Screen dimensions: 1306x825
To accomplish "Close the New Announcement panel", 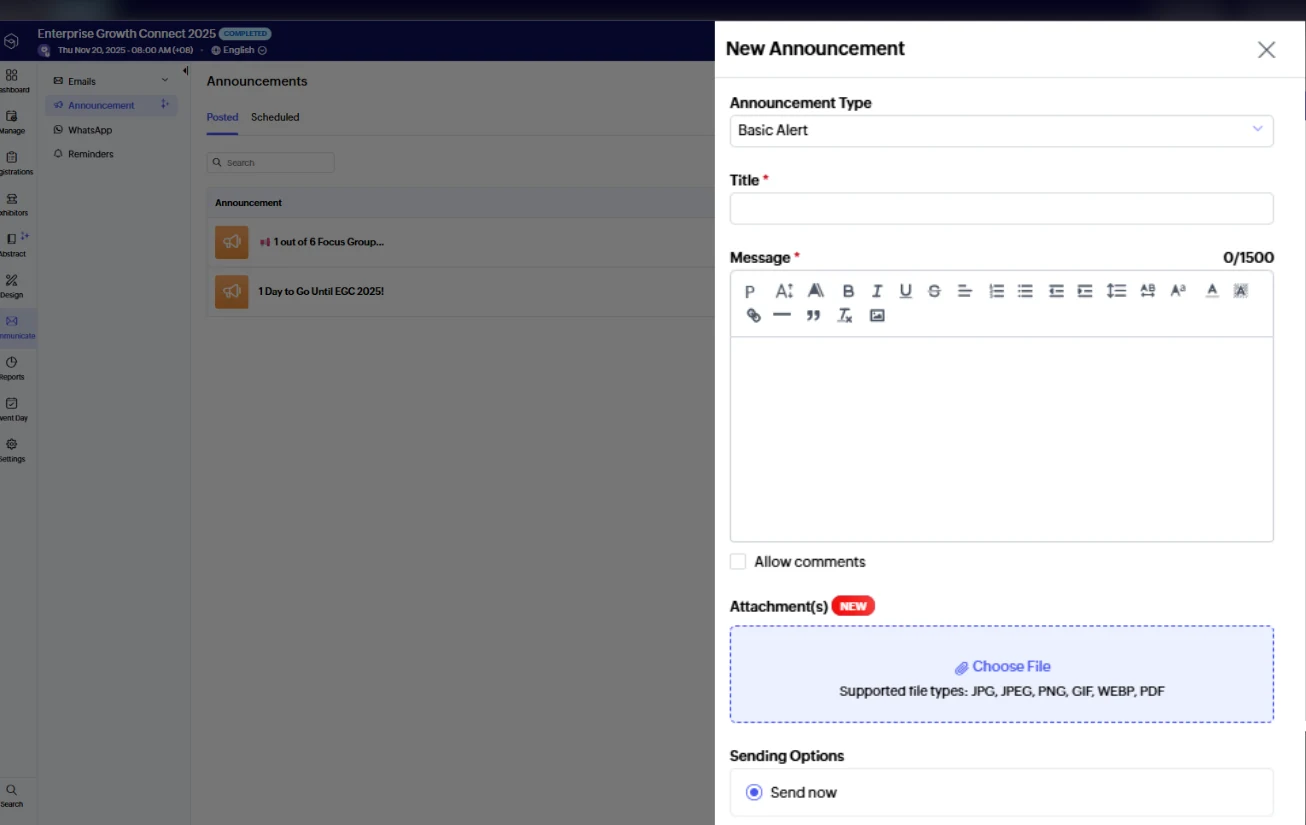I will point(1266,50).
